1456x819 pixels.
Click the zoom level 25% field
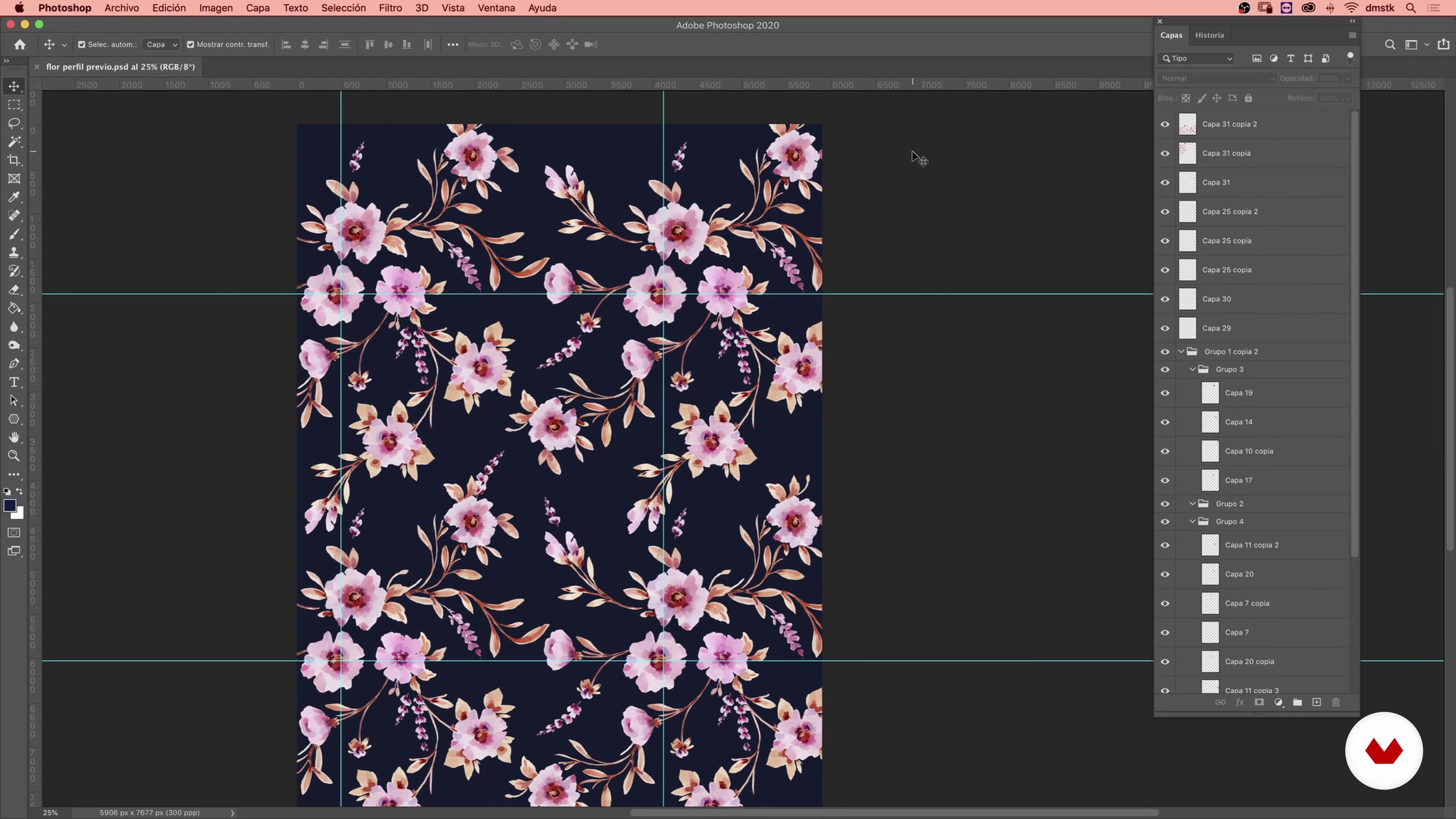point(50,813)
